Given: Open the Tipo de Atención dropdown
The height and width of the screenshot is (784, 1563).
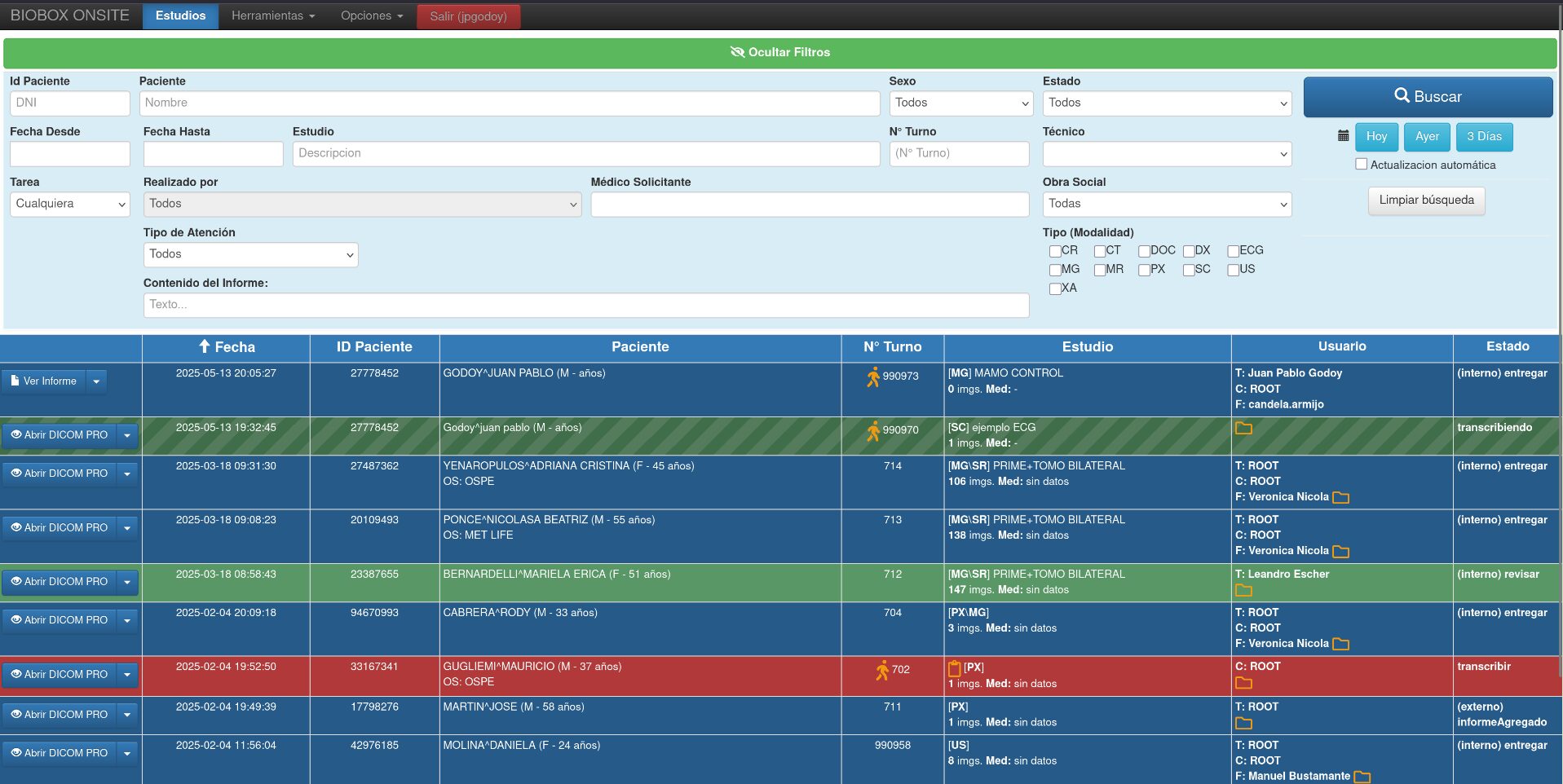Looking at the screenshot, I should [x=250, y=254].
